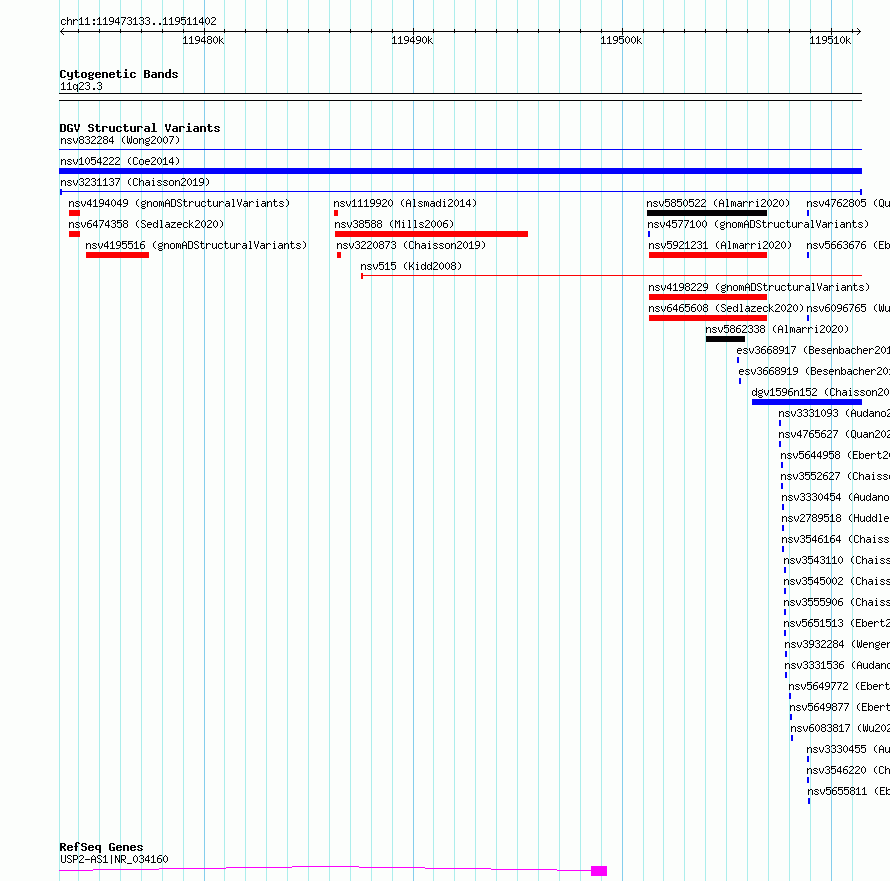
Task: Click the 119490k ruler mark
Action: tap(412, 40)
